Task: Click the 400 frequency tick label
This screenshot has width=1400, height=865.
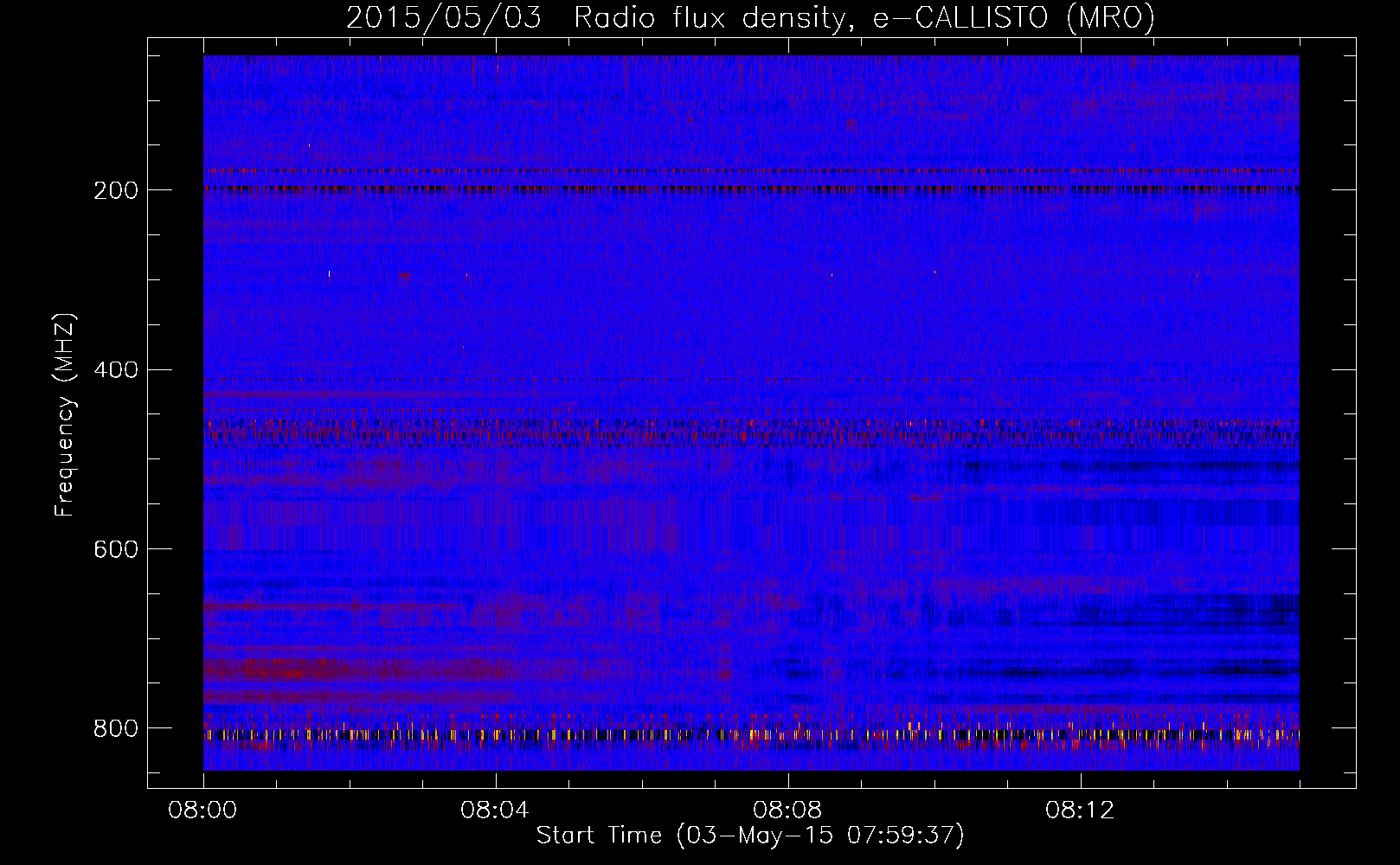Action: click(x=115, y=370)
